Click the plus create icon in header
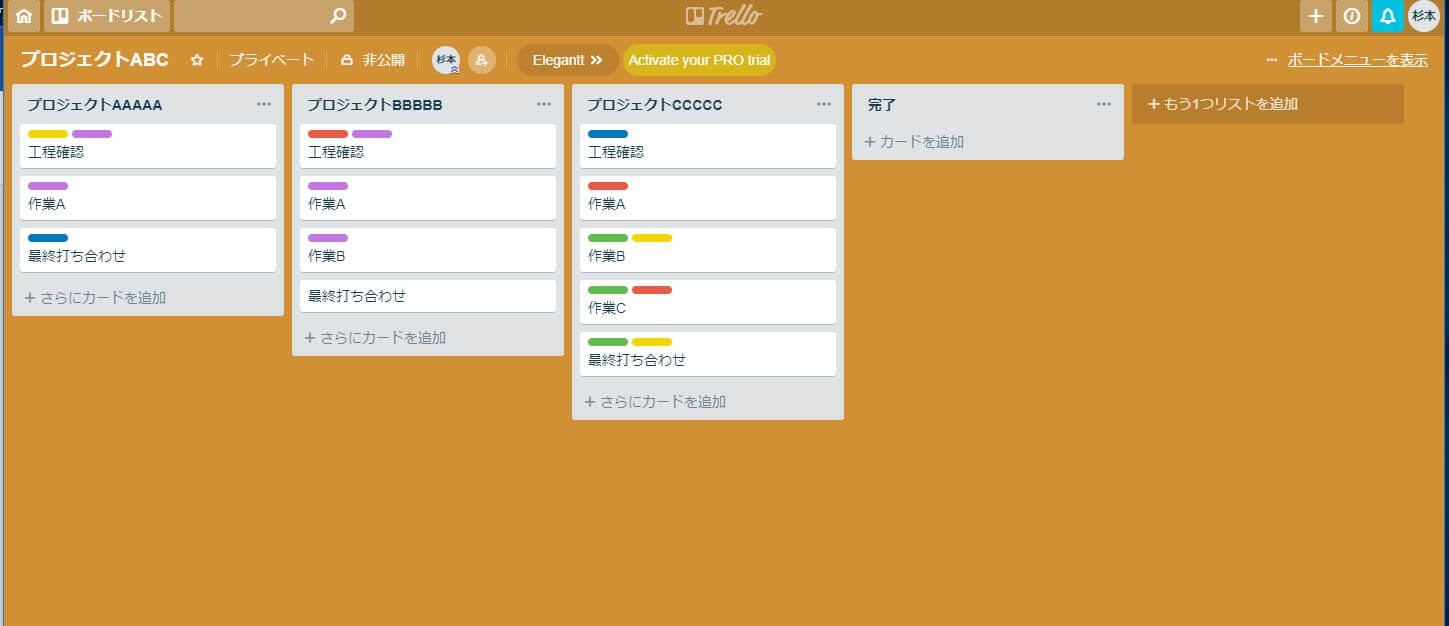Screen dimensions: 1449x626 pyautogui.click(x=1315, y=16)
